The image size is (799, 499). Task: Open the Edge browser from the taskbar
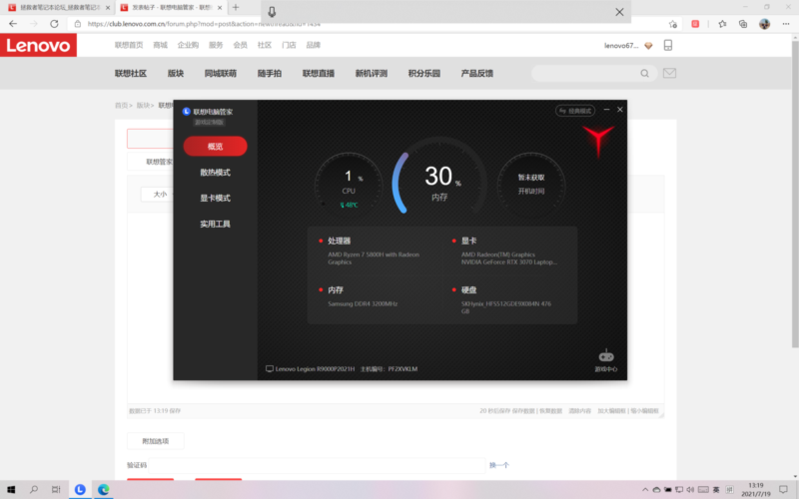click(x=103, y=489)
